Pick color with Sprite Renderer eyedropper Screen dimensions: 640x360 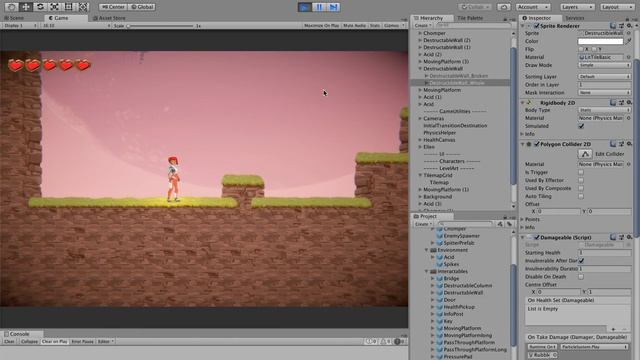click(629, 41)
